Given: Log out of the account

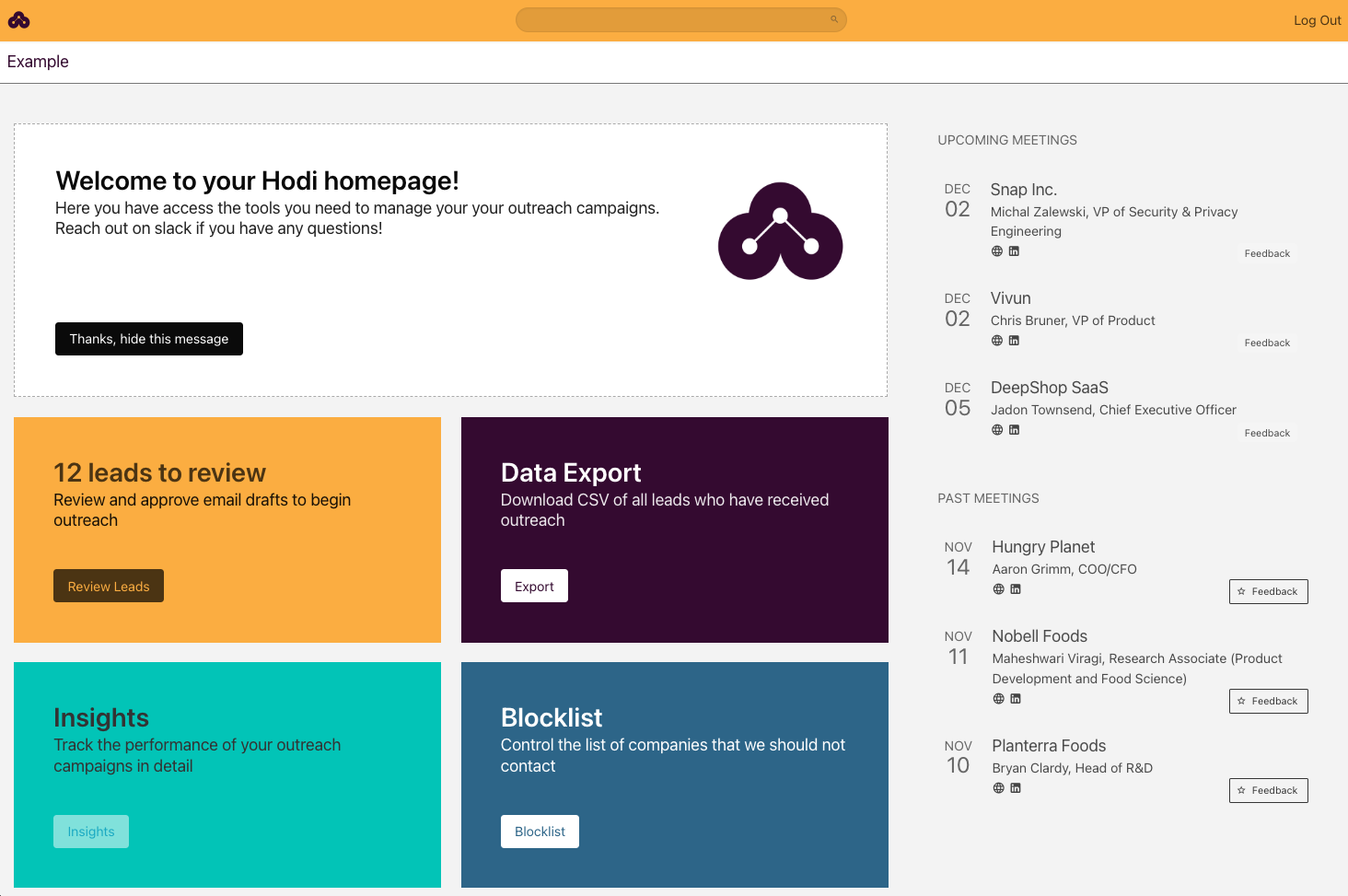Looking at the screenshot, I should [1317, 20].
